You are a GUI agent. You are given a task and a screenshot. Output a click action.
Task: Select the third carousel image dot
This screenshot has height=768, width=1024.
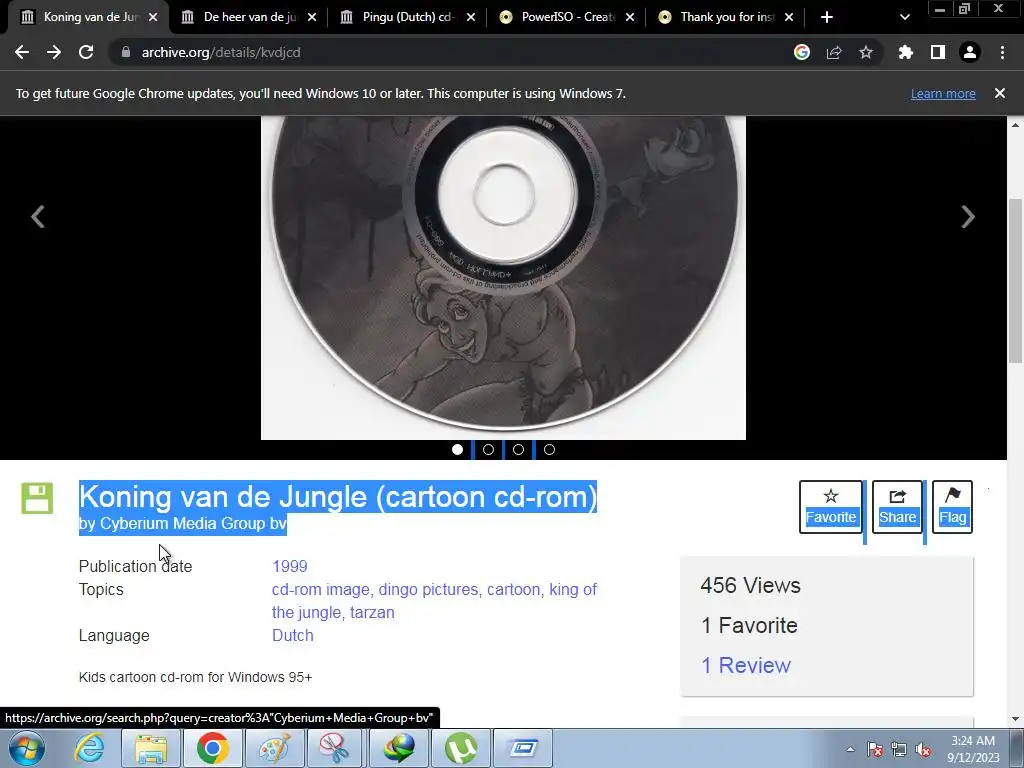519,449
